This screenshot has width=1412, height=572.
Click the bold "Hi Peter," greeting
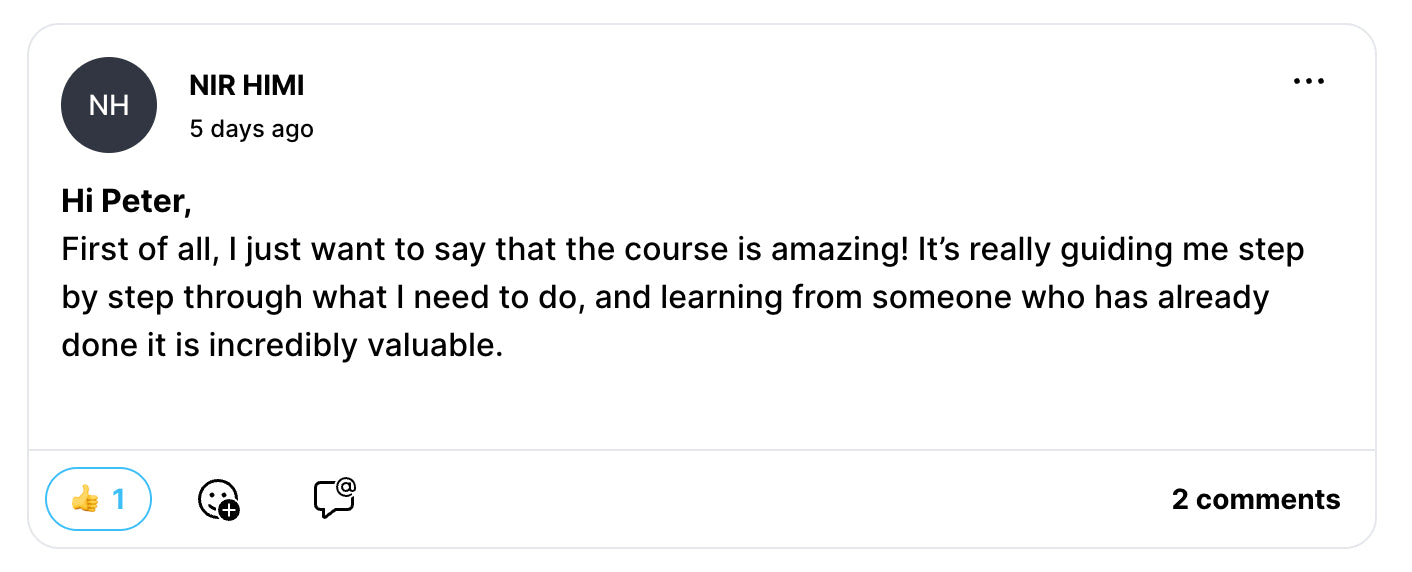(125, 201)
